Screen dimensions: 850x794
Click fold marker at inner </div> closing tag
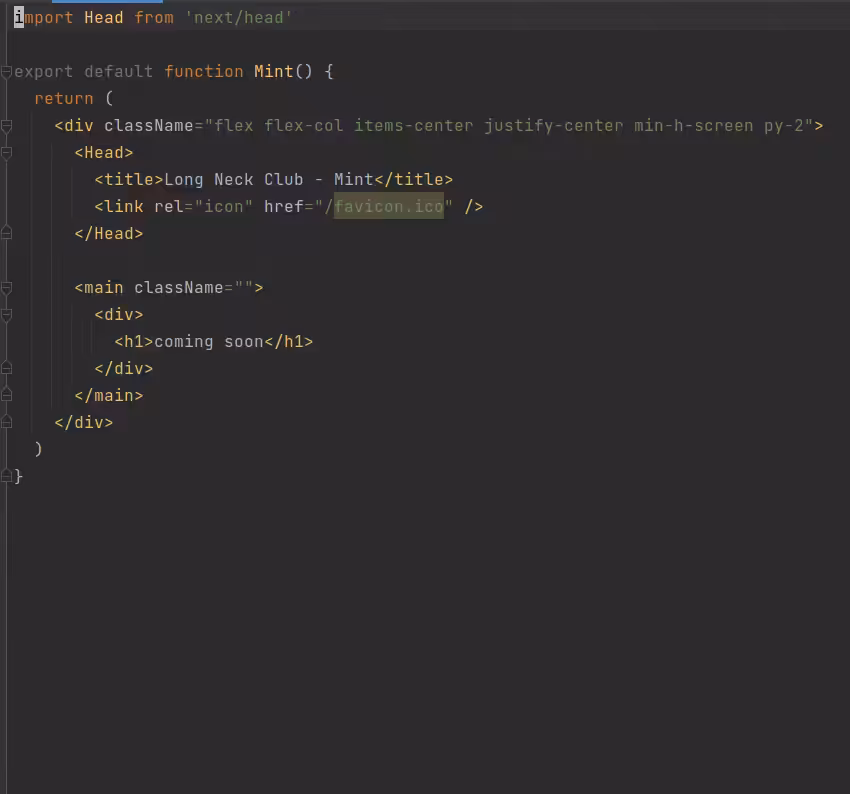tap(7, 369)
